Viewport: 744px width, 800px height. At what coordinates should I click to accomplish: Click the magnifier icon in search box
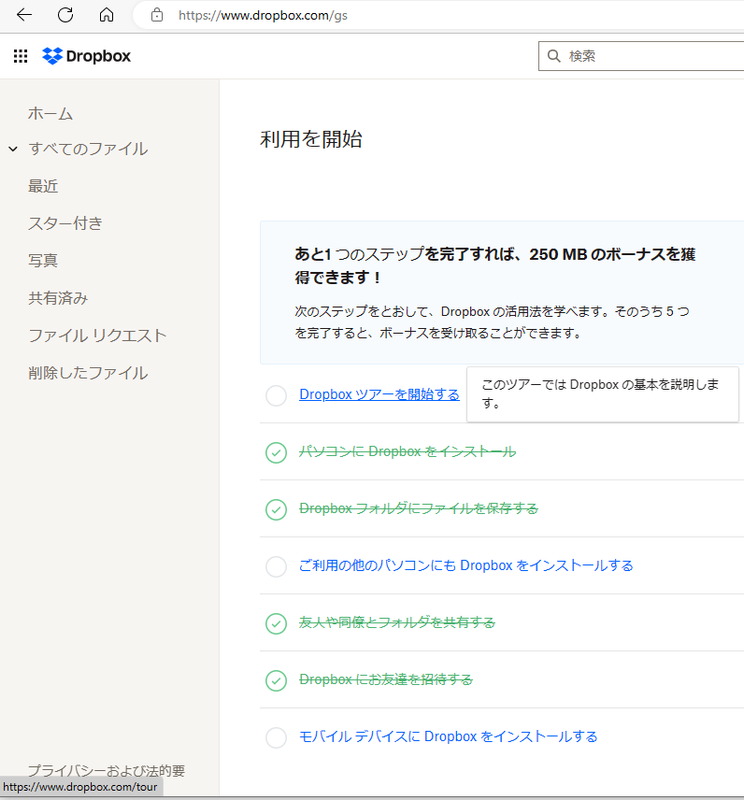(553, 56)
